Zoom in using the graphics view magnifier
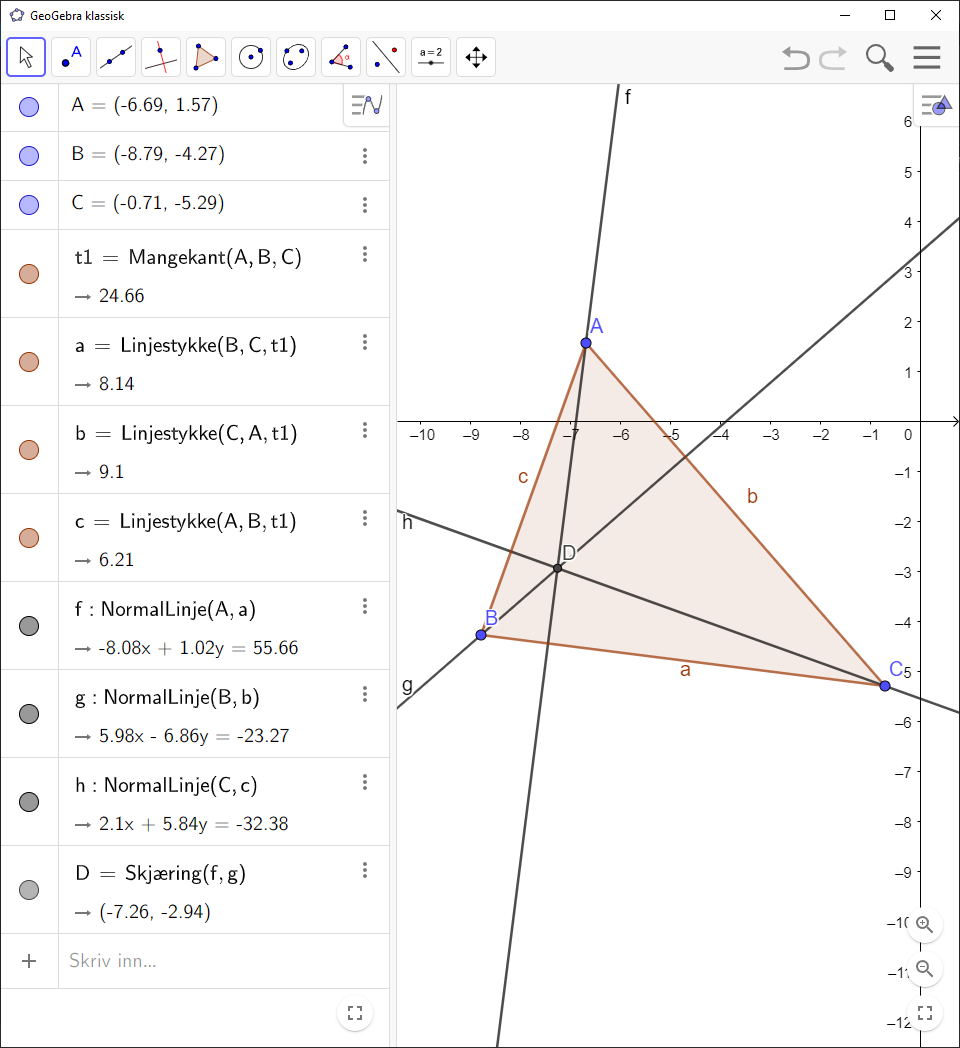 point(924,925)
